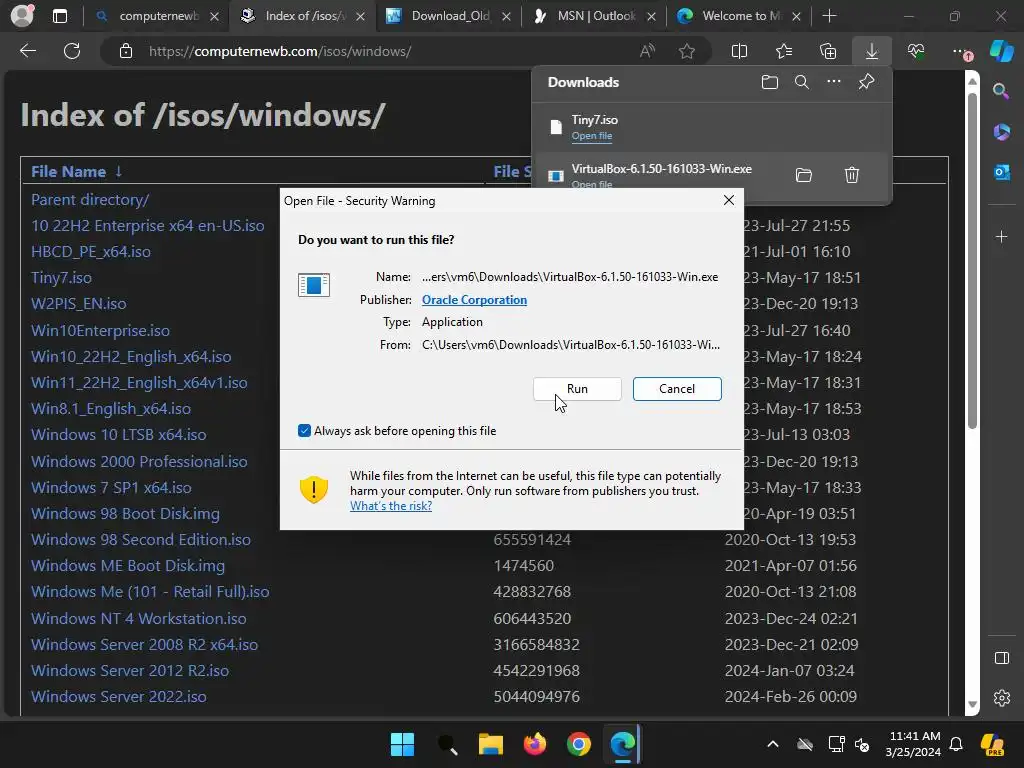Switch to the Download_Old tab
The image size is (1024, 768).
click(x=448, y=16)
